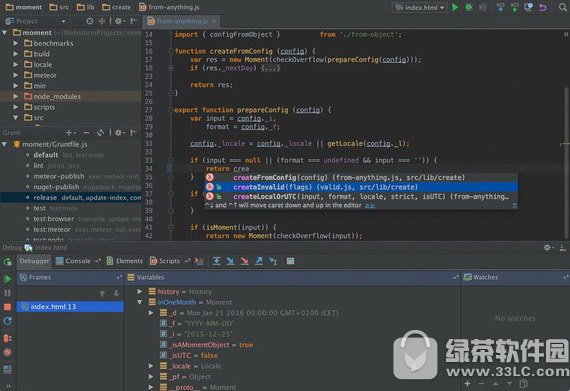Screen dimensions: 570x391
Task: Click the scroll from source target icon
Action: [89, 21]
